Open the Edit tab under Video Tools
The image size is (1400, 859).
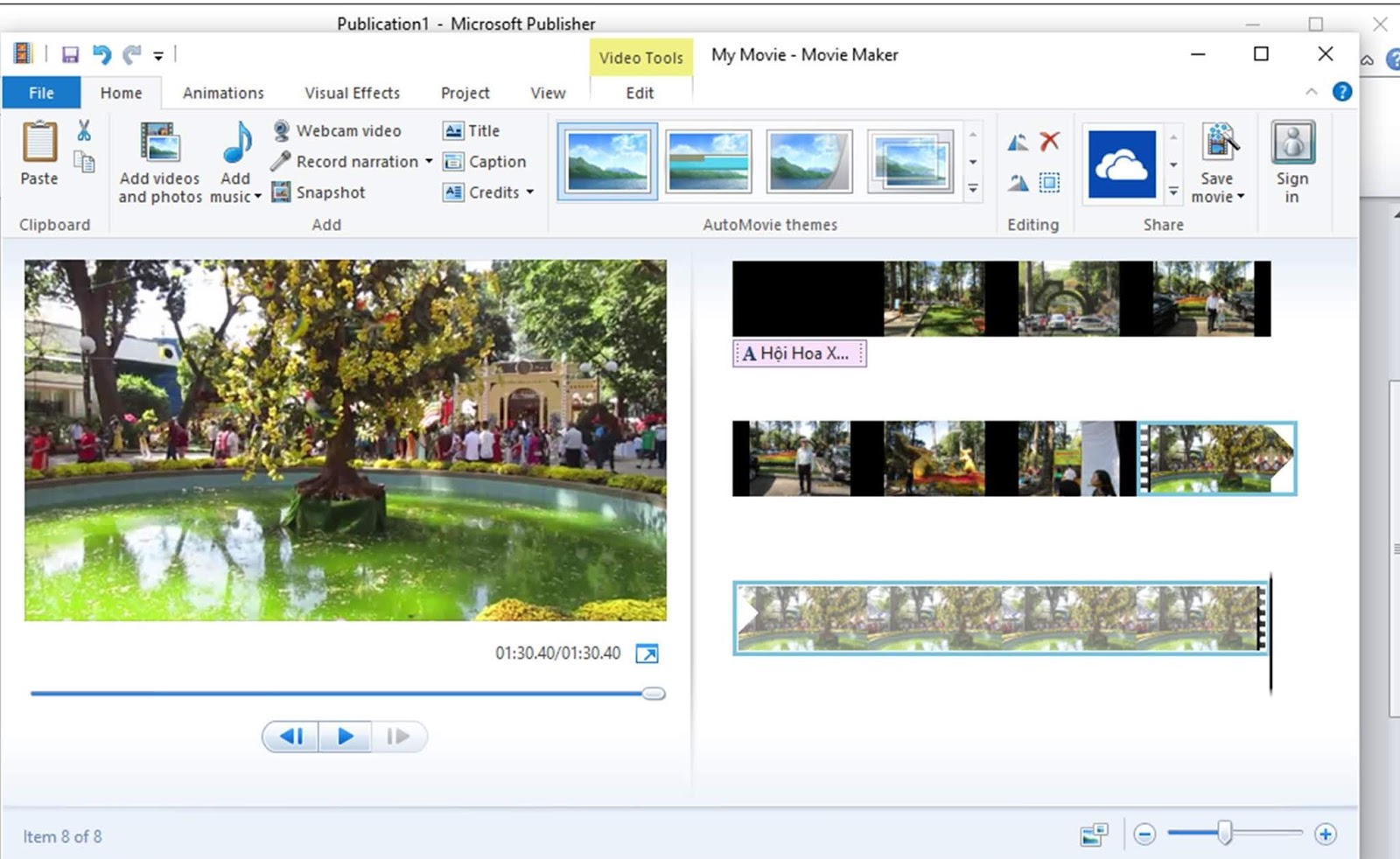(x=640, y=93)
